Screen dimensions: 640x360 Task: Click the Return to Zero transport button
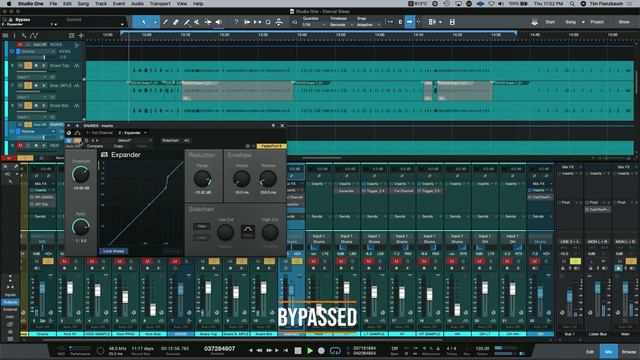tap(286, 351)
